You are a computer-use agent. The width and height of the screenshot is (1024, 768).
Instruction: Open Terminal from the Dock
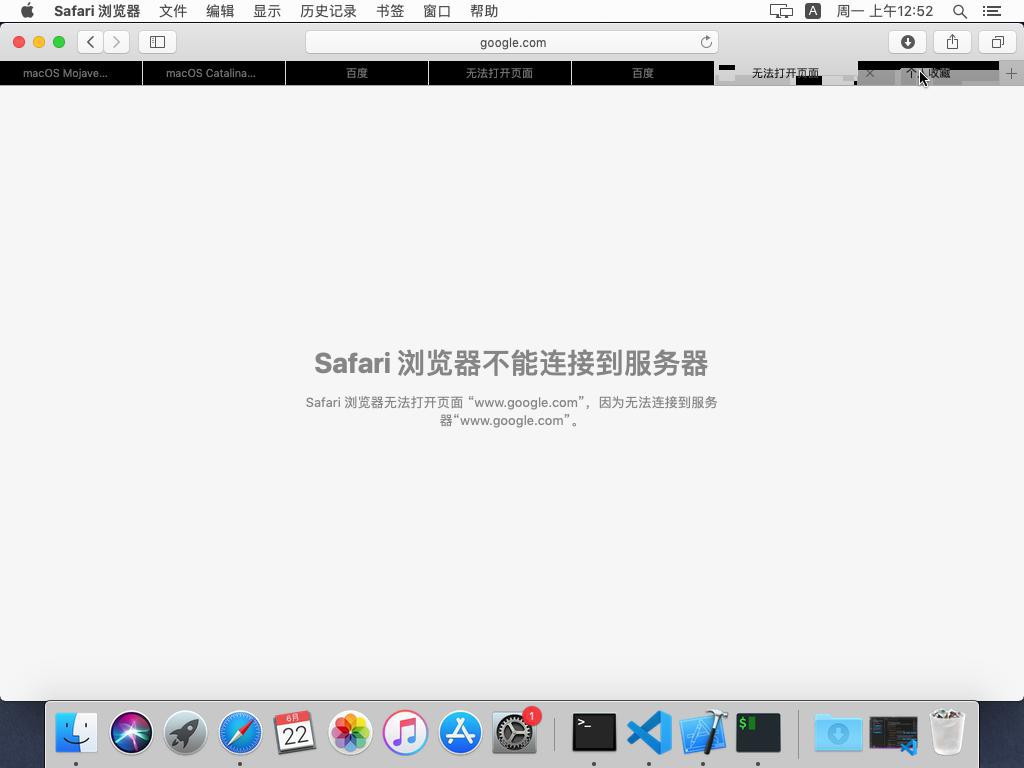[594, 732]
